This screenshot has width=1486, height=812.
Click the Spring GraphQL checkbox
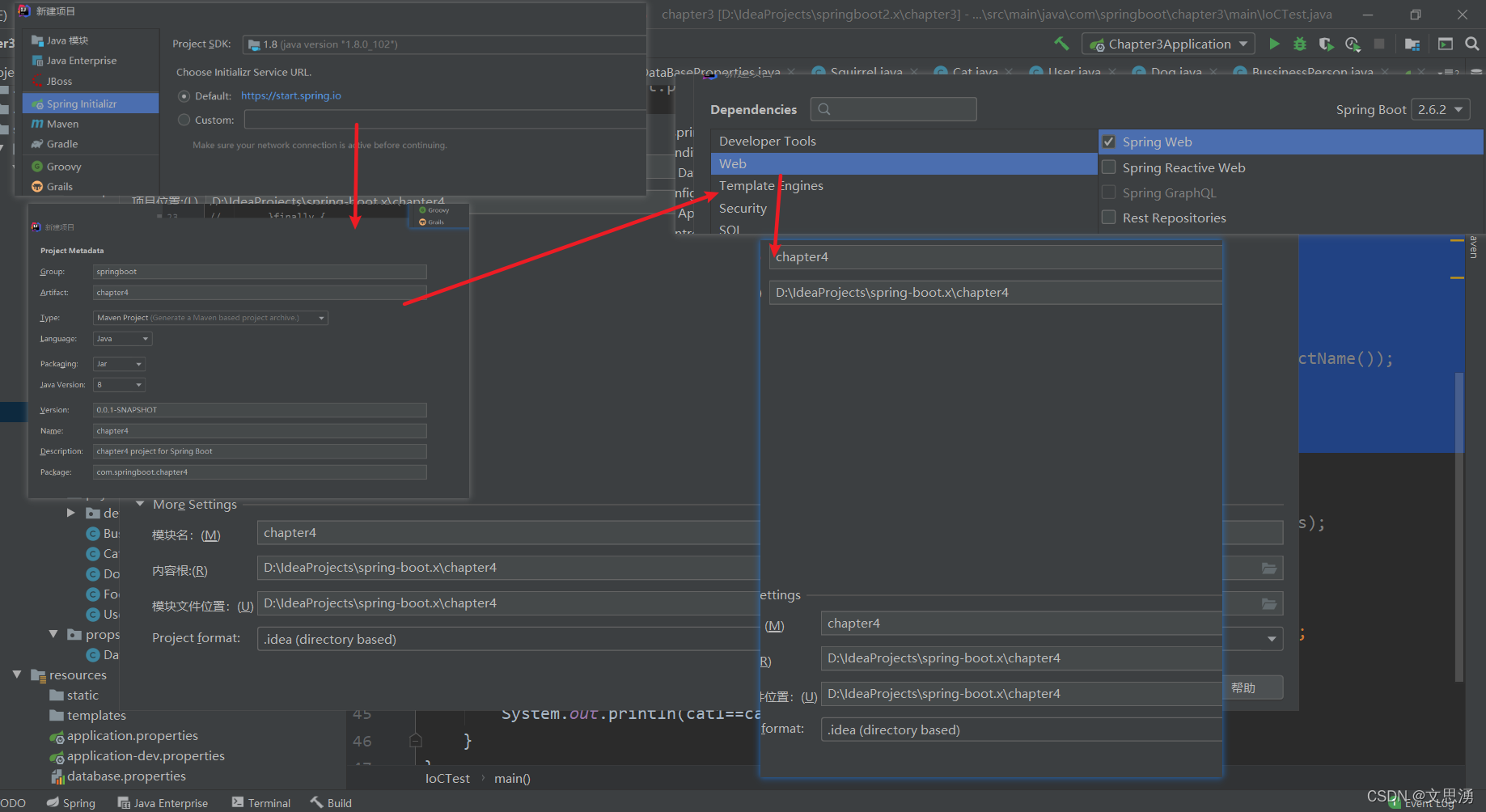click(x=1109, y=192)
